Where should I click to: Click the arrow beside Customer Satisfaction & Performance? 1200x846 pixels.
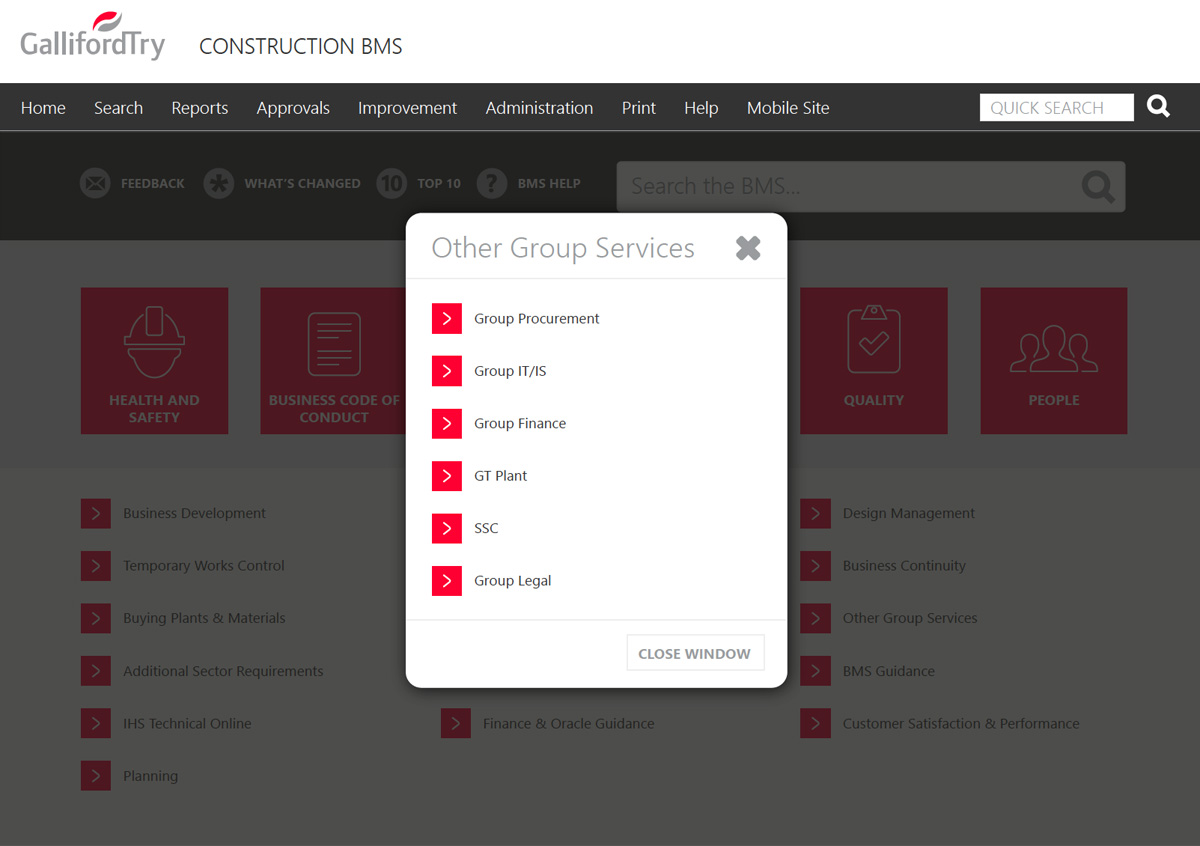[815, 723]
